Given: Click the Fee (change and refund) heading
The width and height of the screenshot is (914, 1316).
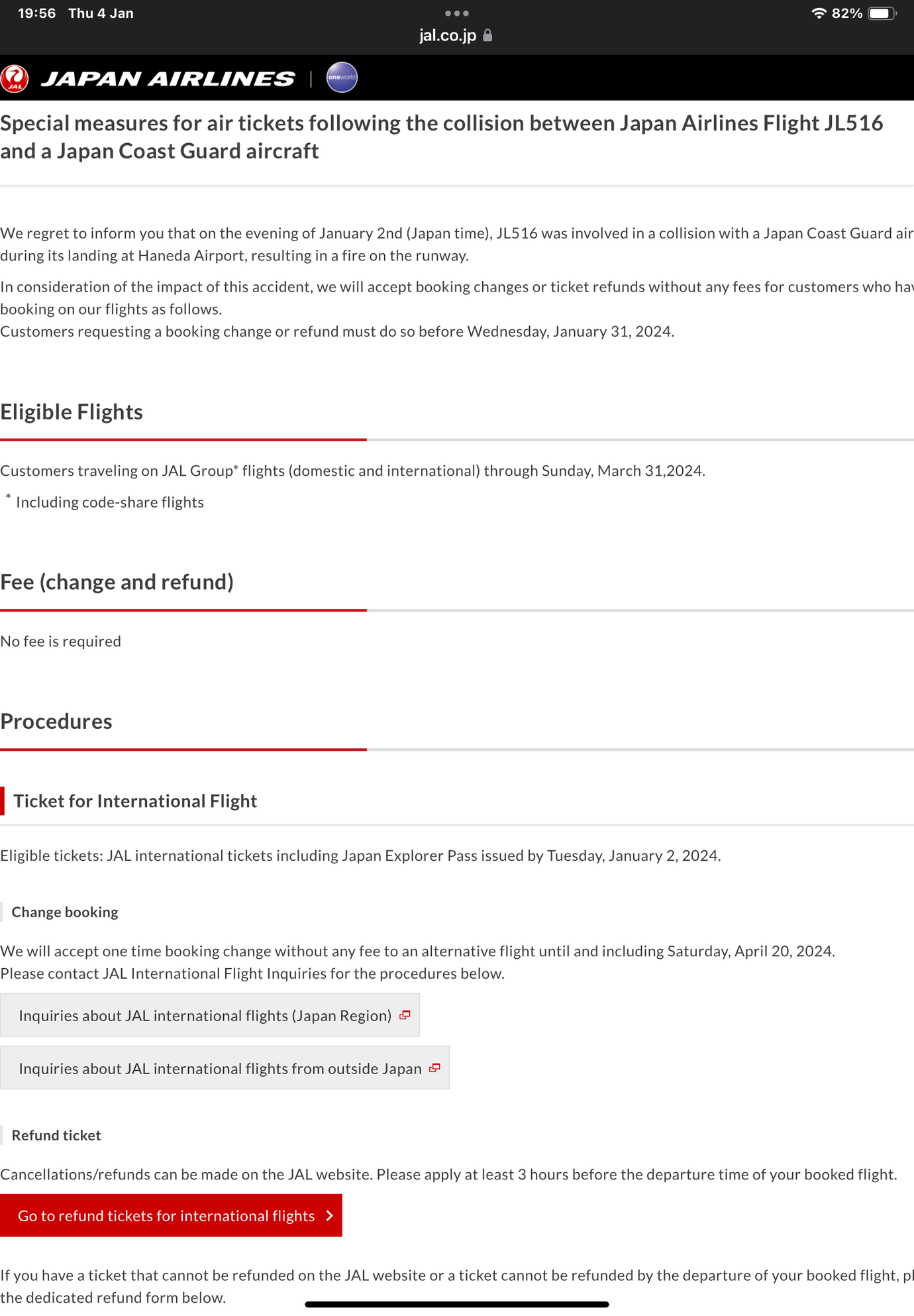Looking at the screenshot, I should click(117, 582).
